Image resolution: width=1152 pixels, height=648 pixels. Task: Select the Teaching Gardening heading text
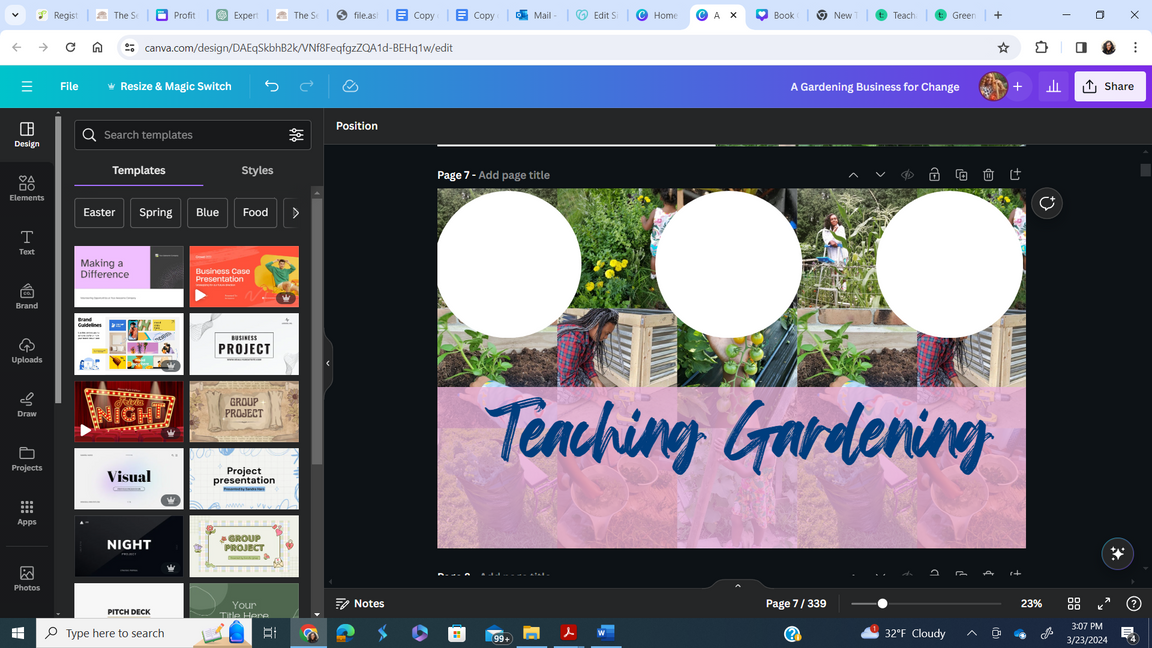[738, 436]
